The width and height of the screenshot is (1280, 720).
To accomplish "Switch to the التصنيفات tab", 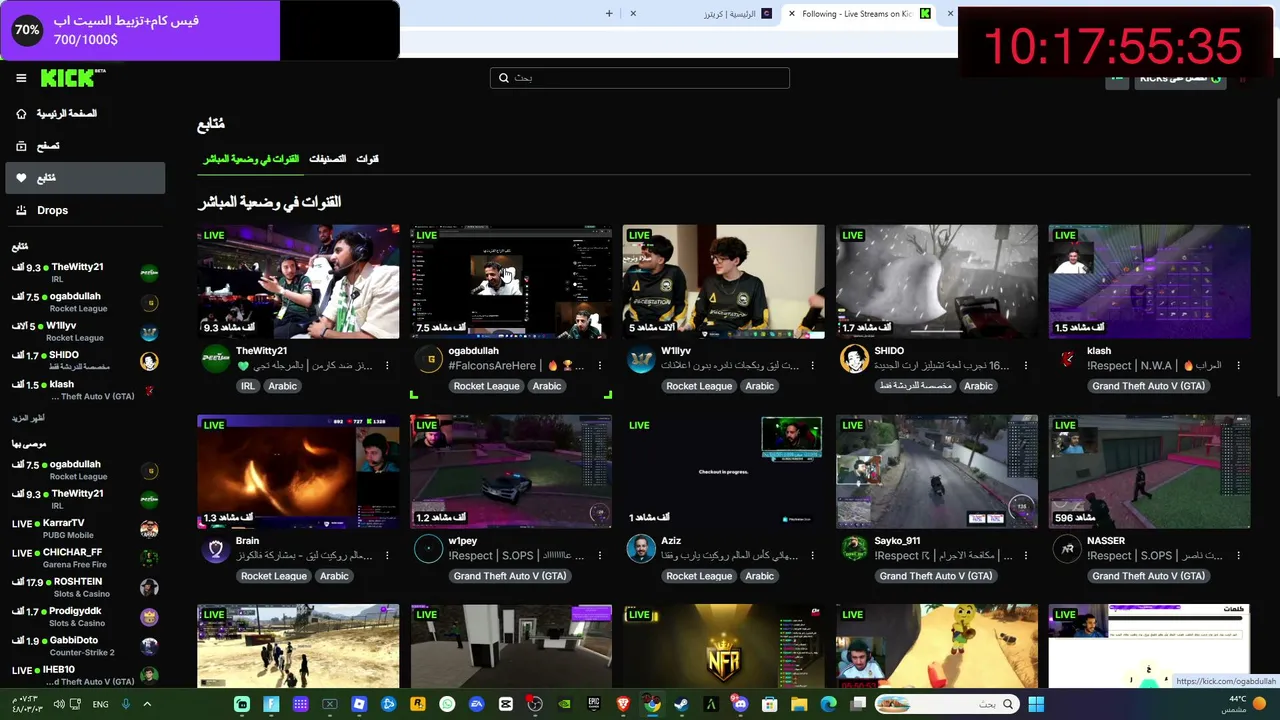I will pyautogui.click(x=327, y=159).
